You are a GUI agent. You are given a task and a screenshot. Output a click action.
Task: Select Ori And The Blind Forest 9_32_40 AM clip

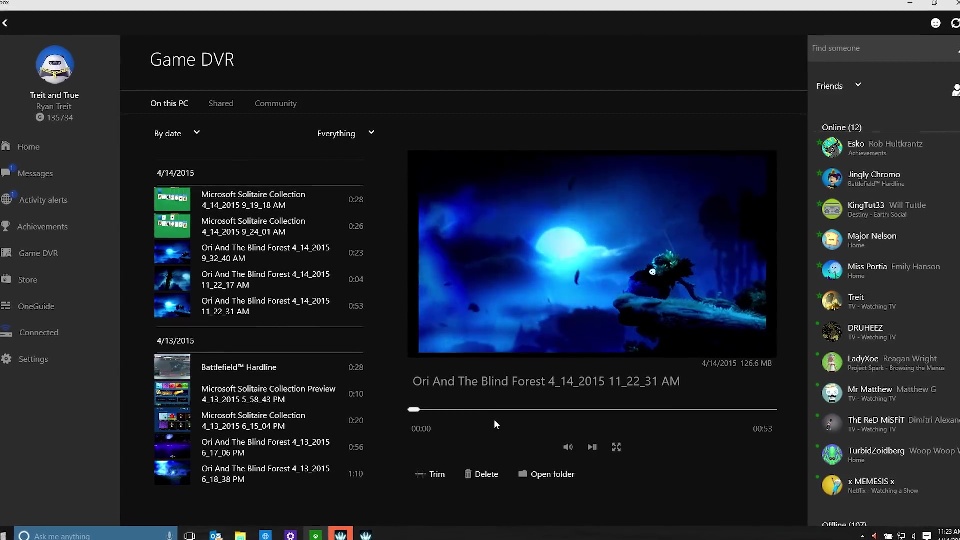tap(258, 253)
